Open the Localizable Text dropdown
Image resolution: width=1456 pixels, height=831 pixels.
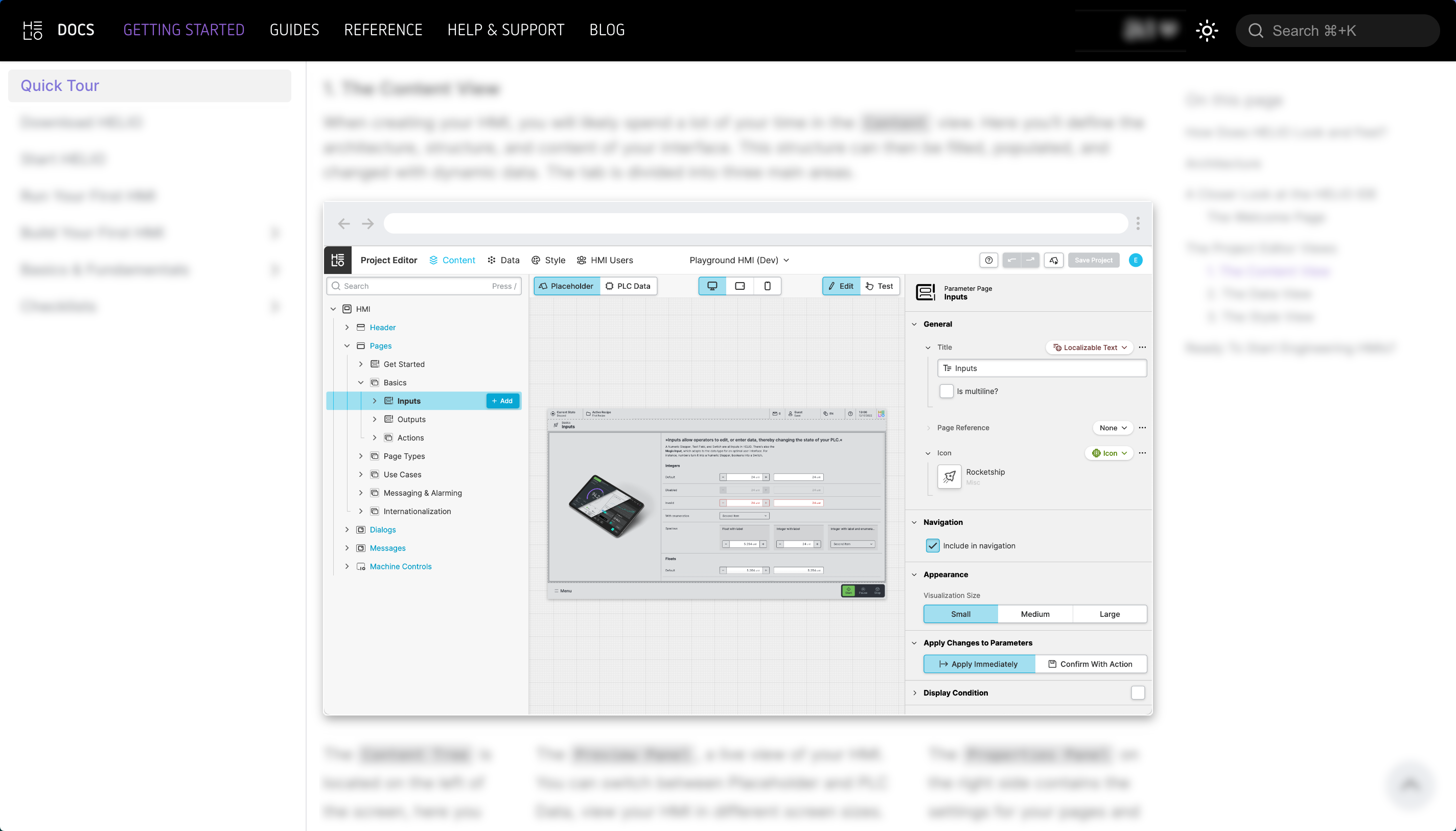(1090, 348)
